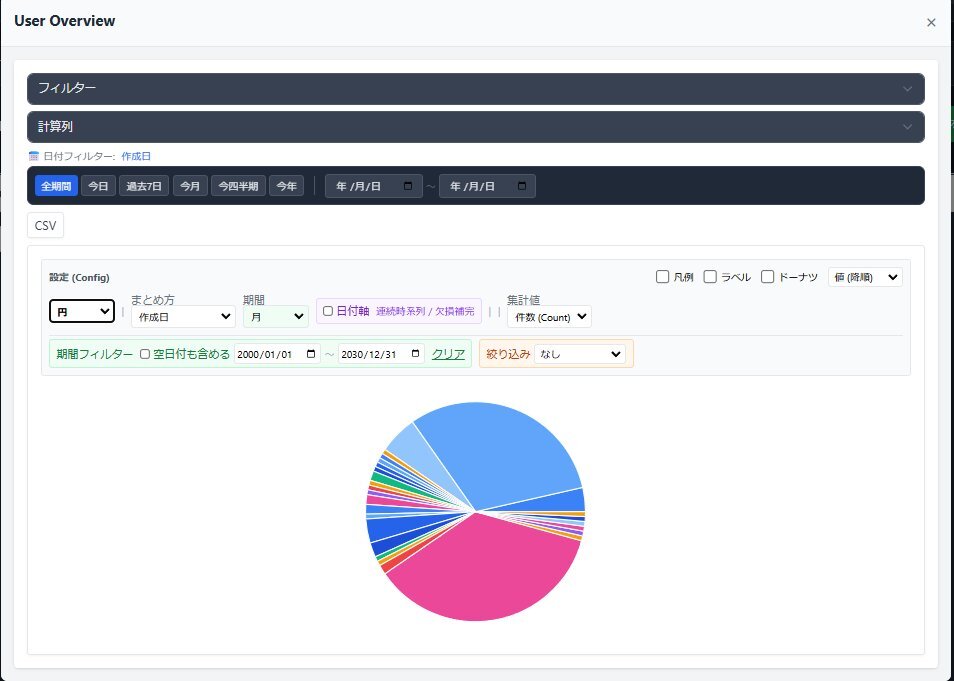Click the calendar icon beside 日付フィルター
The width and height of the screenshot is (954, 681).
pyautogui.click(x=34, y=156)
